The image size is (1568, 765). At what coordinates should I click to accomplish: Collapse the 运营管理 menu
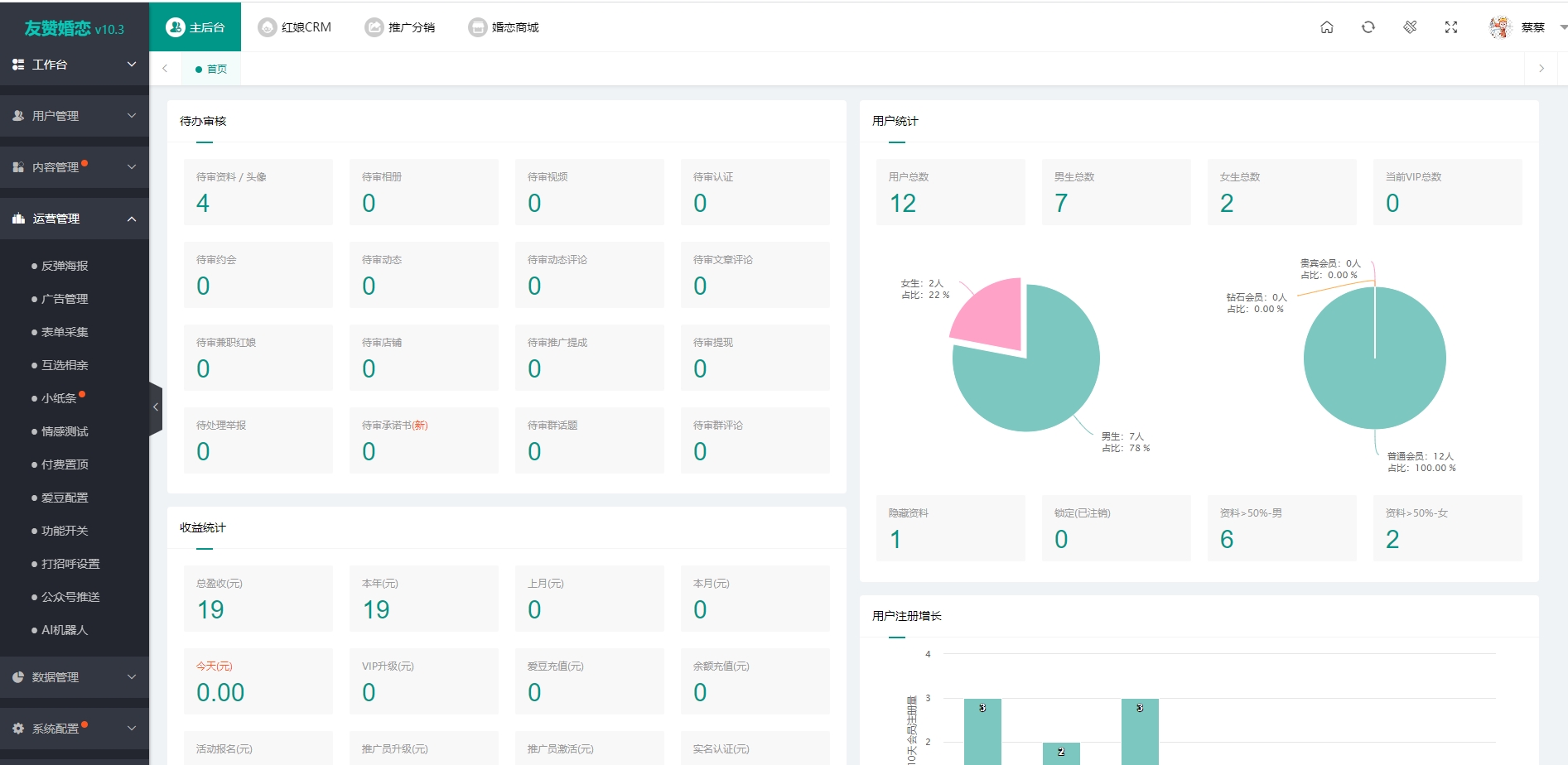pyautogui.click(x=75, y=219)
